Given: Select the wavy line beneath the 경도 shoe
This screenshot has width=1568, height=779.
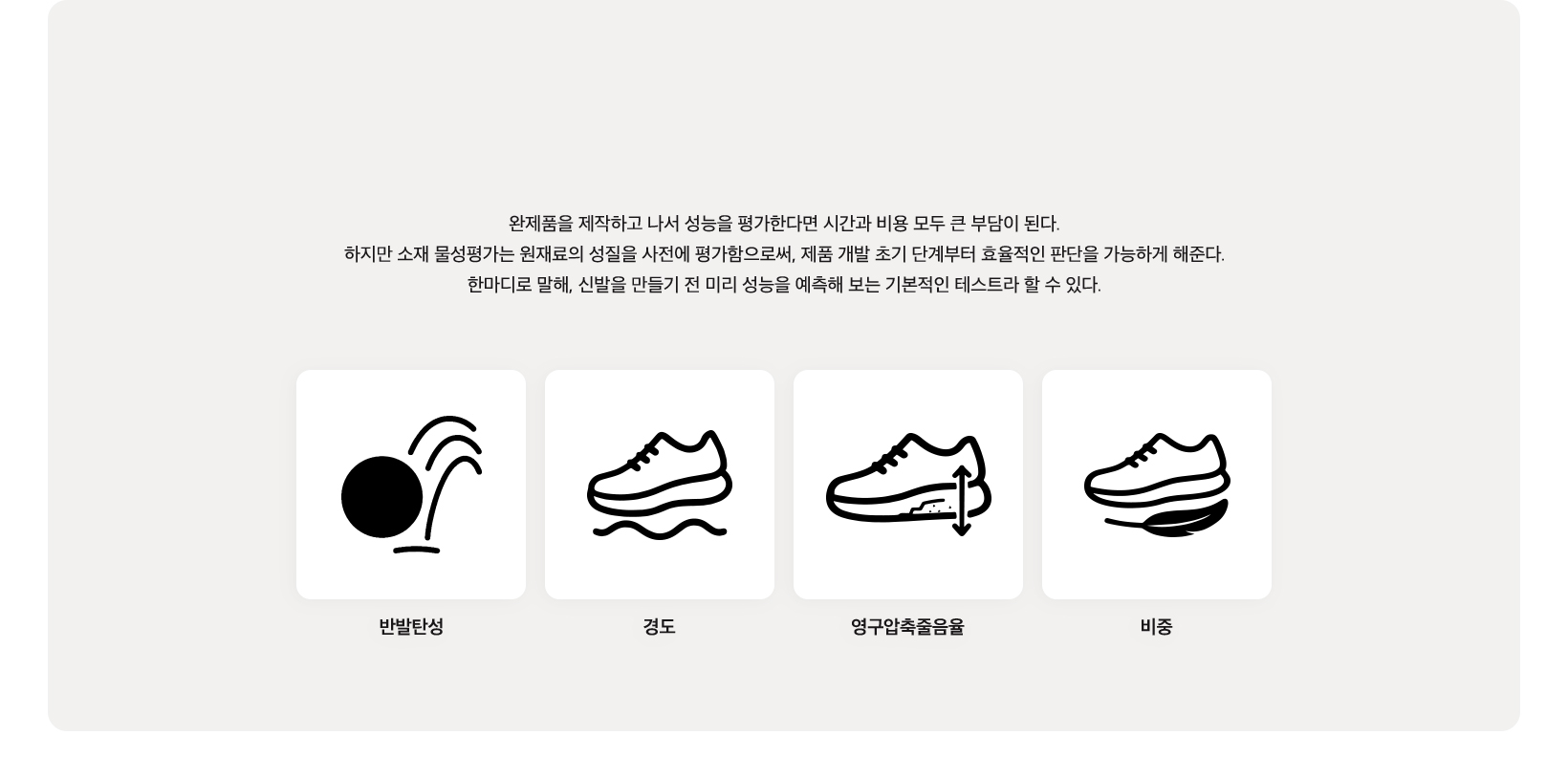Looking at the screenshot, I should 660,530.
